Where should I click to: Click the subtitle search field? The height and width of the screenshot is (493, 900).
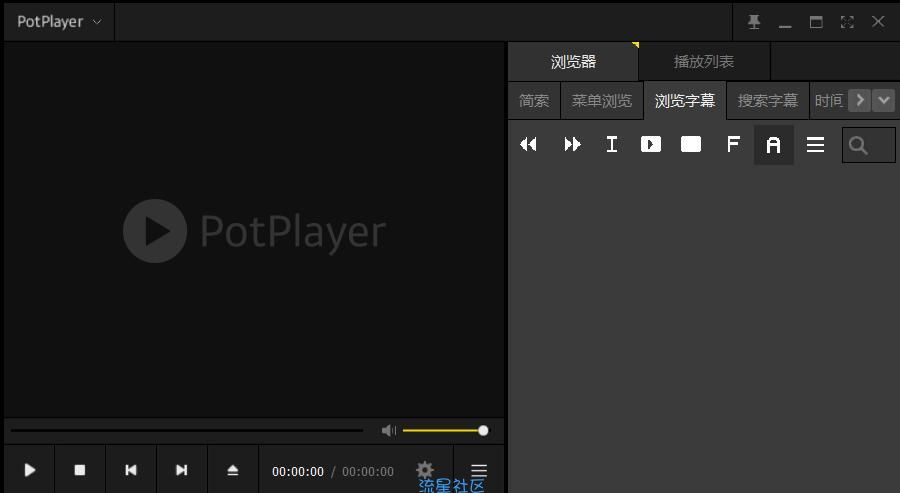pos(868,145)
